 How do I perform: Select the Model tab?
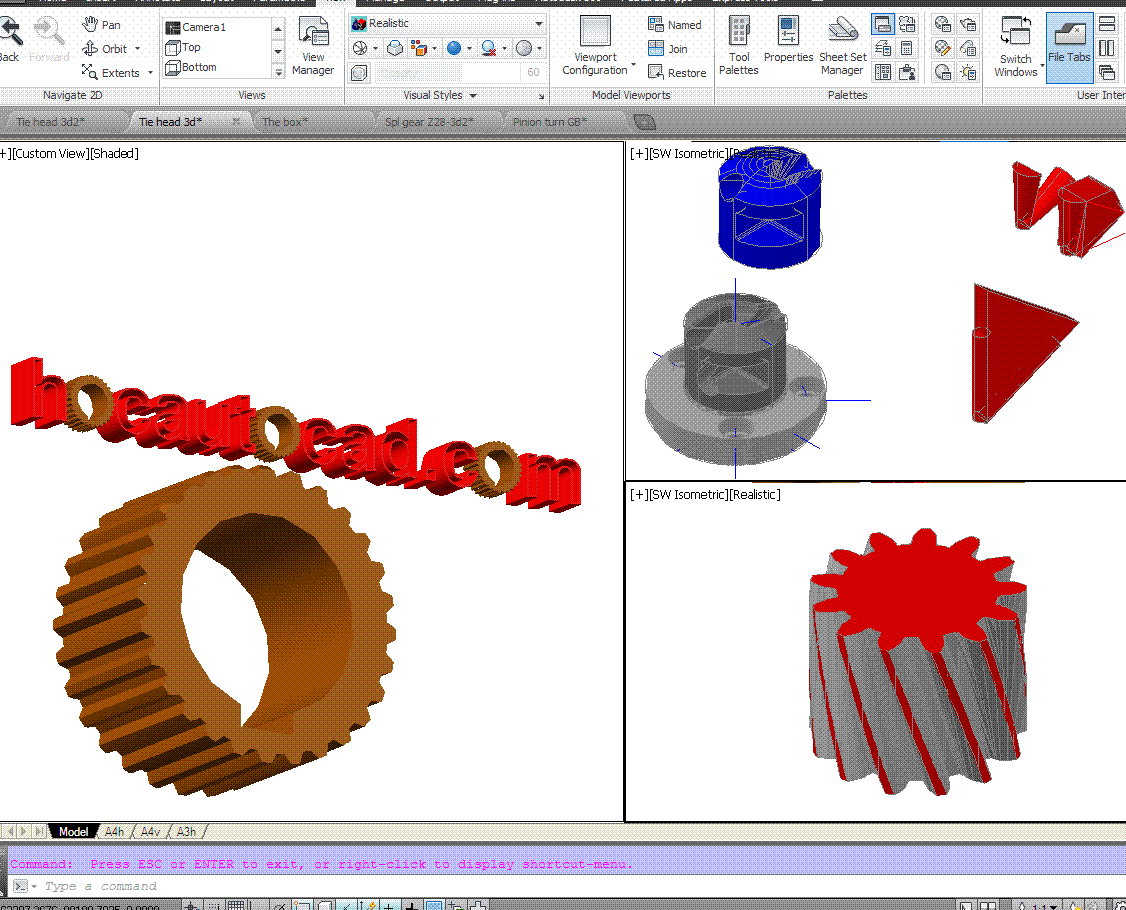[73, 832]
